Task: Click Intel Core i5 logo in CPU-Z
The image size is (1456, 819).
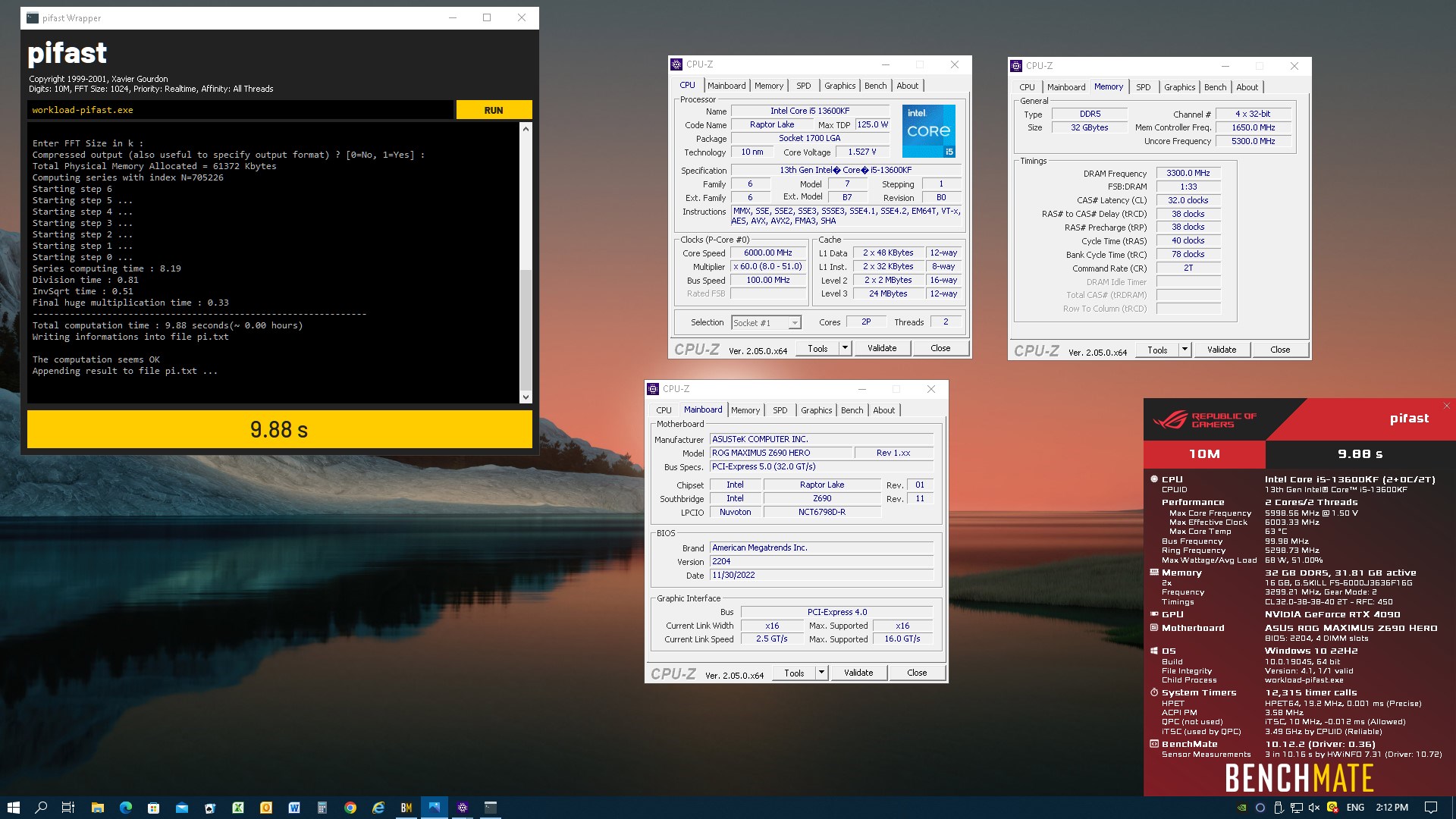Action: [929, 131]
